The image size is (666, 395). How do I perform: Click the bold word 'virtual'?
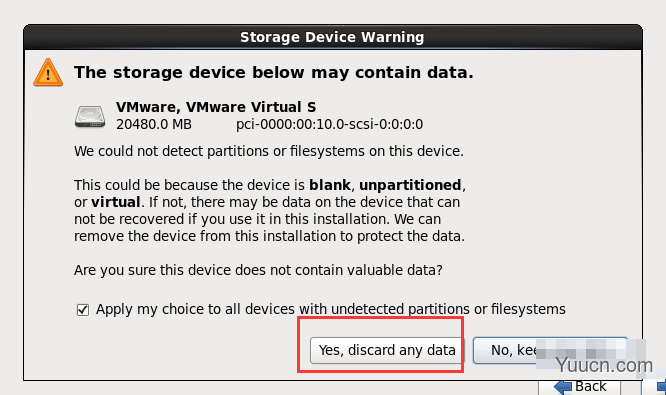click(116, 202)
